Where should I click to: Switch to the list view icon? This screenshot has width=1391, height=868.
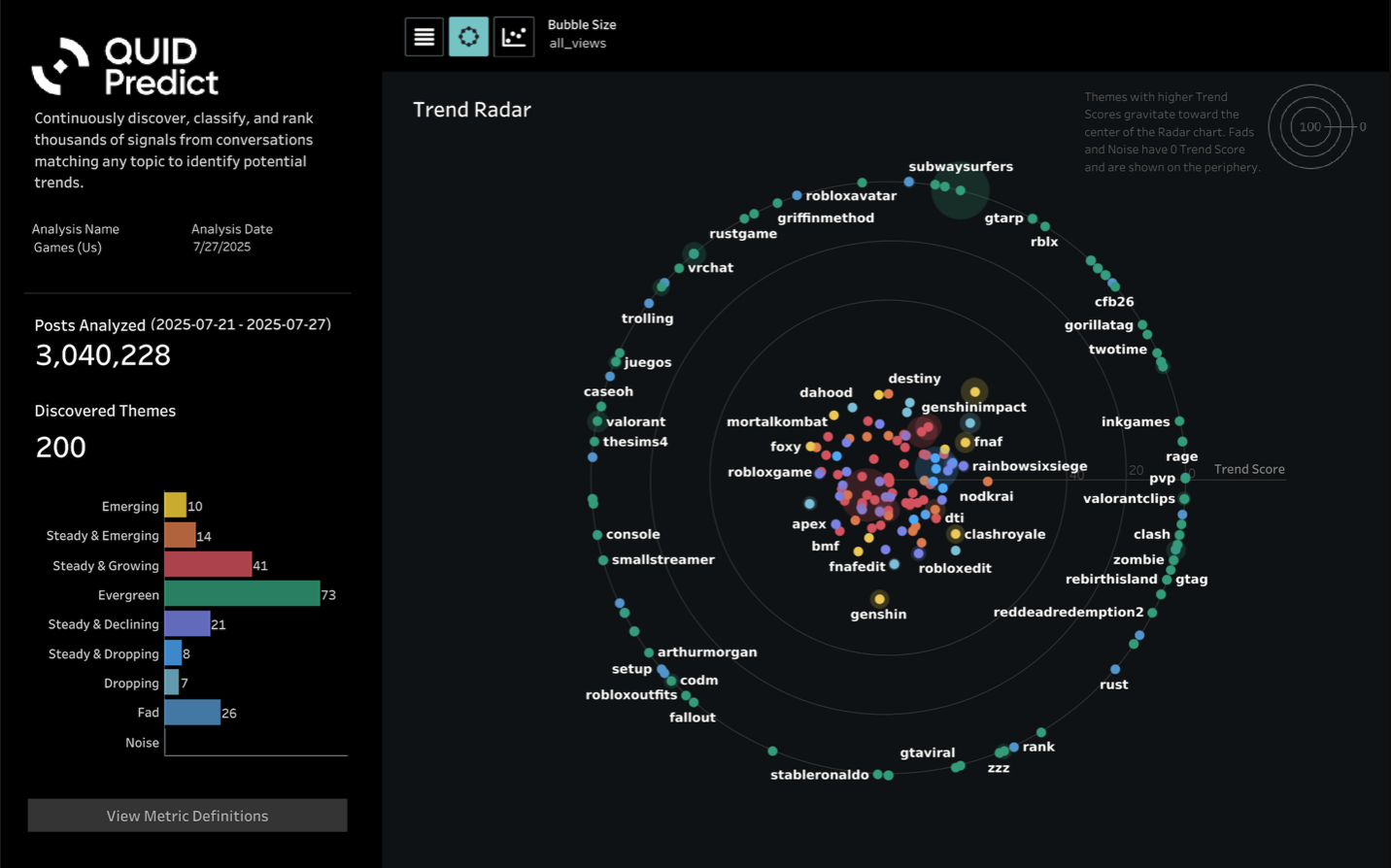424,37
